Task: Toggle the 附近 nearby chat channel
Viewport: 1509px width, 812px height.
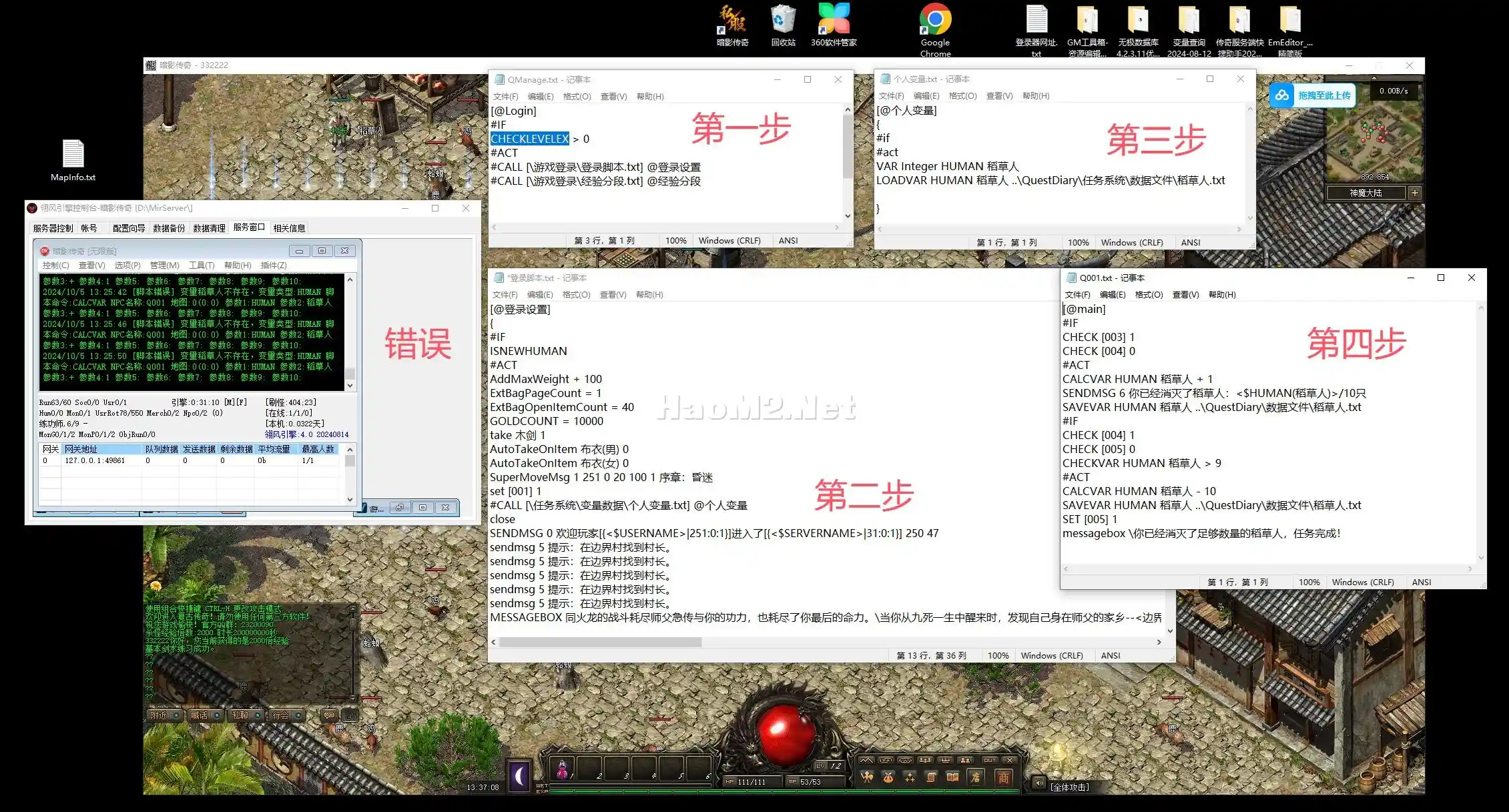Action: pyautogui.click(x=165, y=715)
